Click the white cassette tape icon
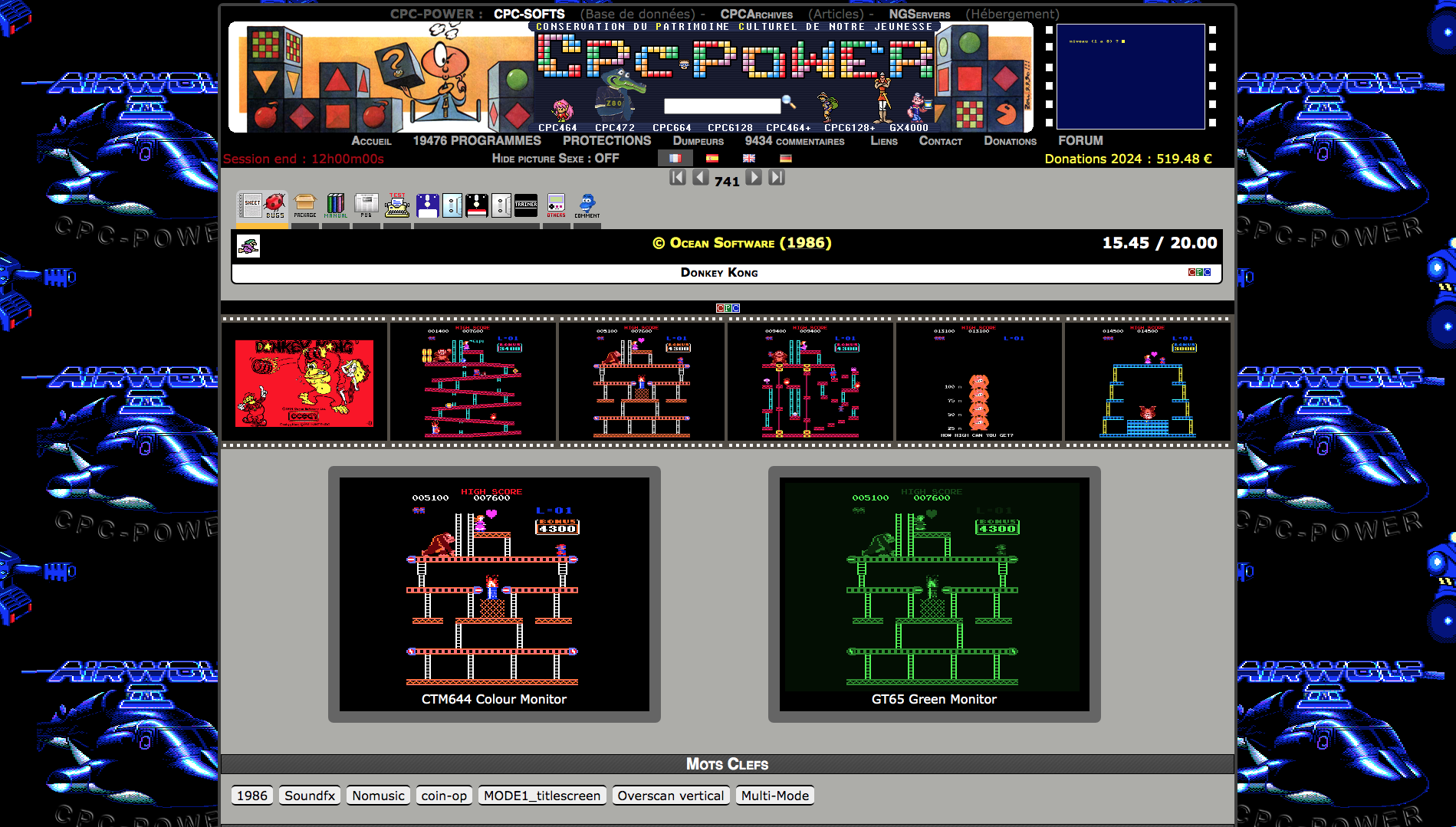 [x=501, y=205]
